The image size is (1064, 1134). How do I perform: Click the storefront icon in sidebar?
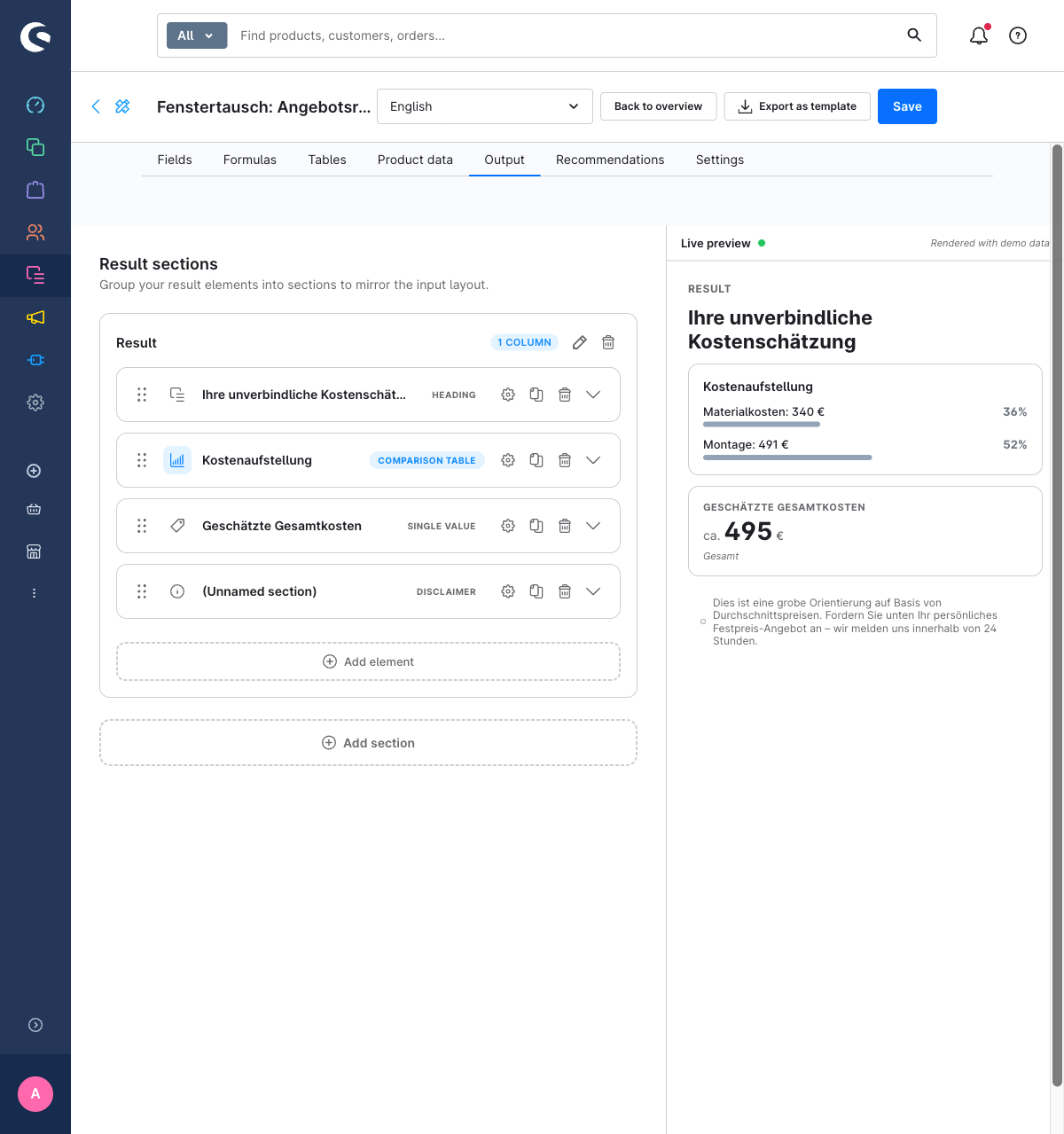[34, 551]
